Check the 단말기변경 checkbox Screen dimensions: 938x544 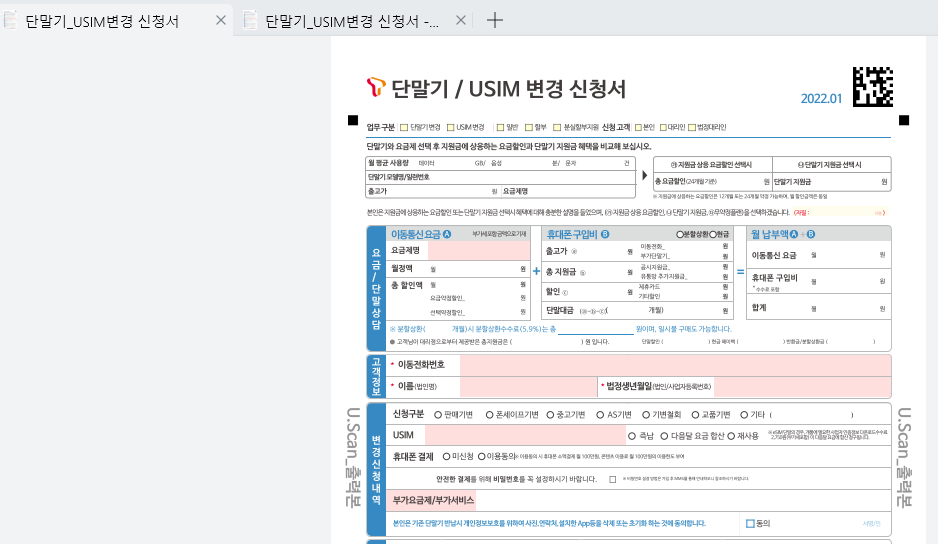coord(404,127)
